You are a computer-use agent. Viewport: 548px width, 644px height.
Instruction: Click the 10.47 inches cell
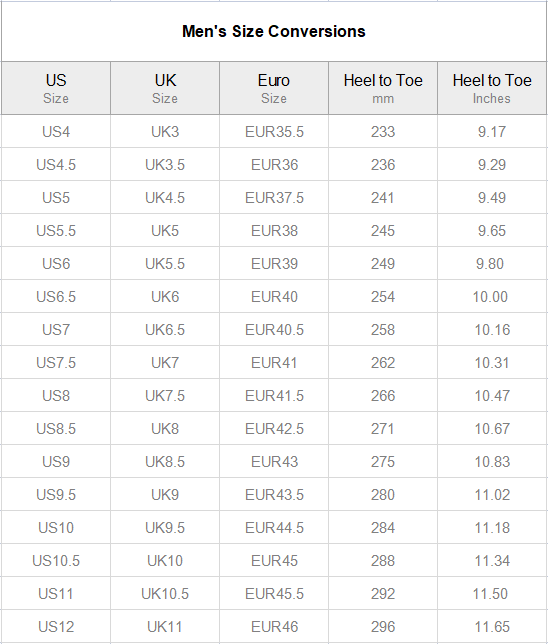tap(492, 396)
